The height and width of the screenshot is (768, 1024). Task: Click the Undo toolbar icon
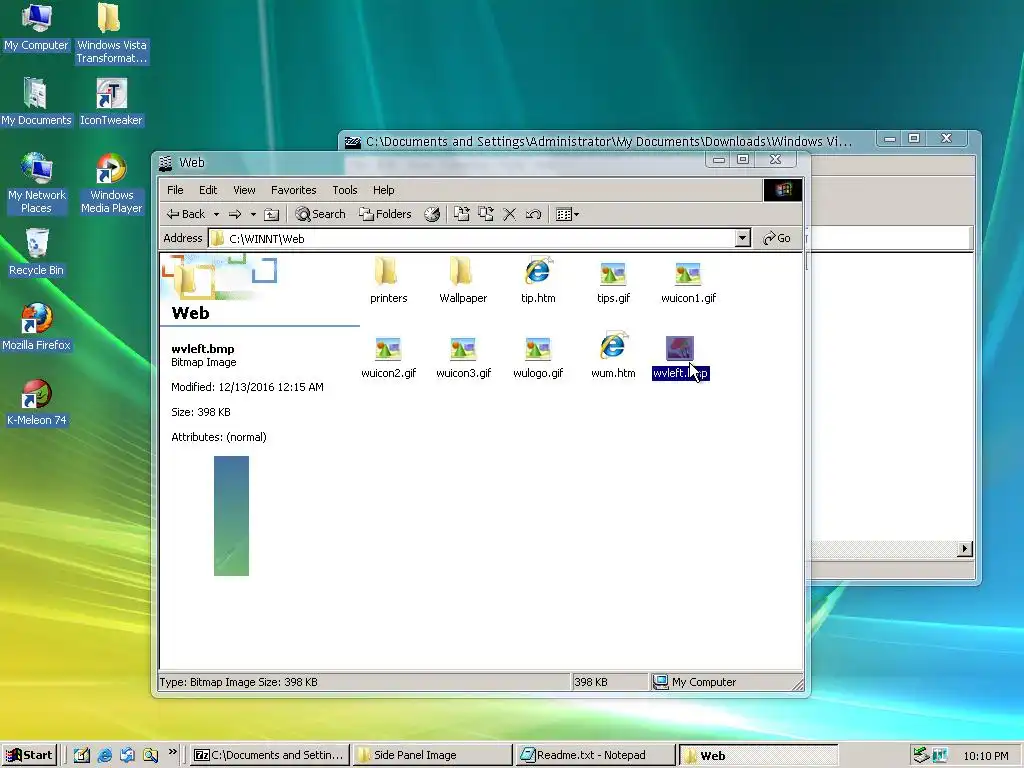pos(534,214)
